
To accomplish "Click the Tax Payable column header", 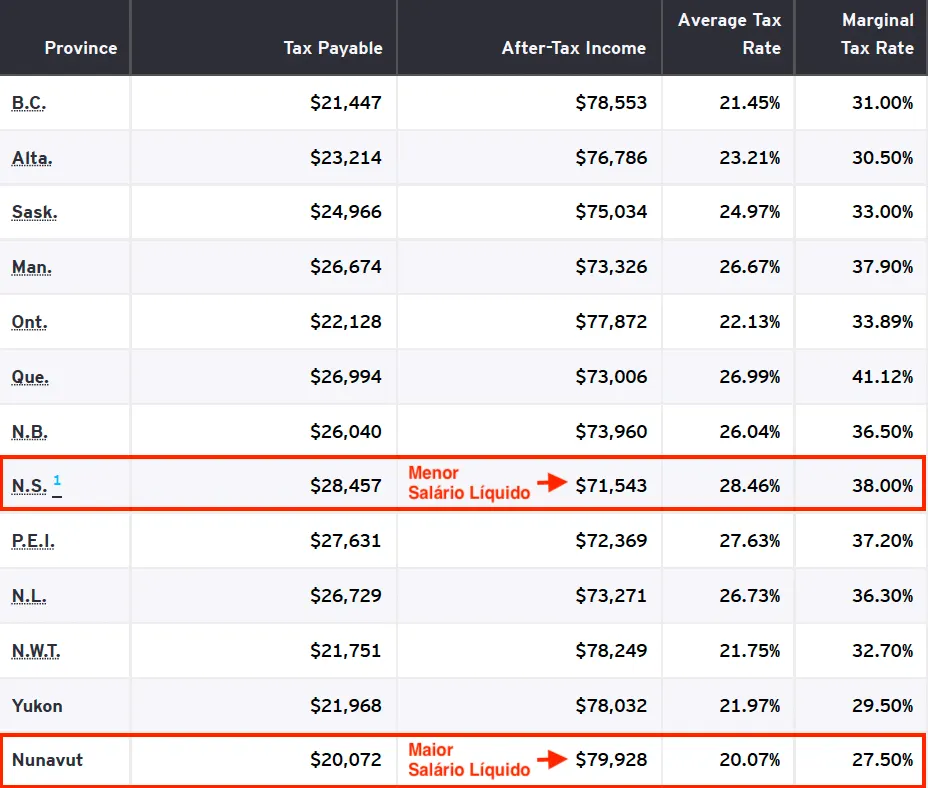I will point(333,48).
